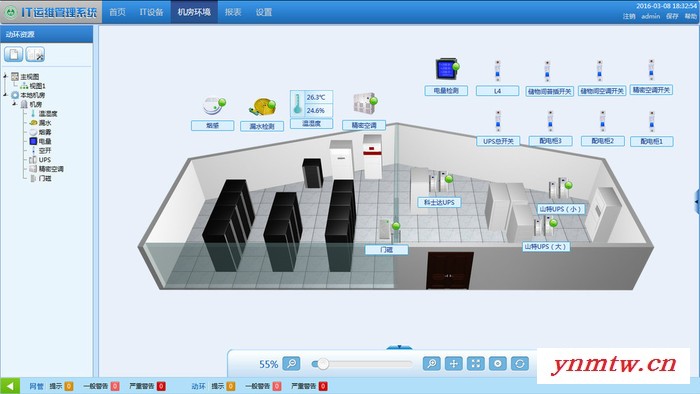
Task: Select UPS in the resource tree
Action: 45,160
